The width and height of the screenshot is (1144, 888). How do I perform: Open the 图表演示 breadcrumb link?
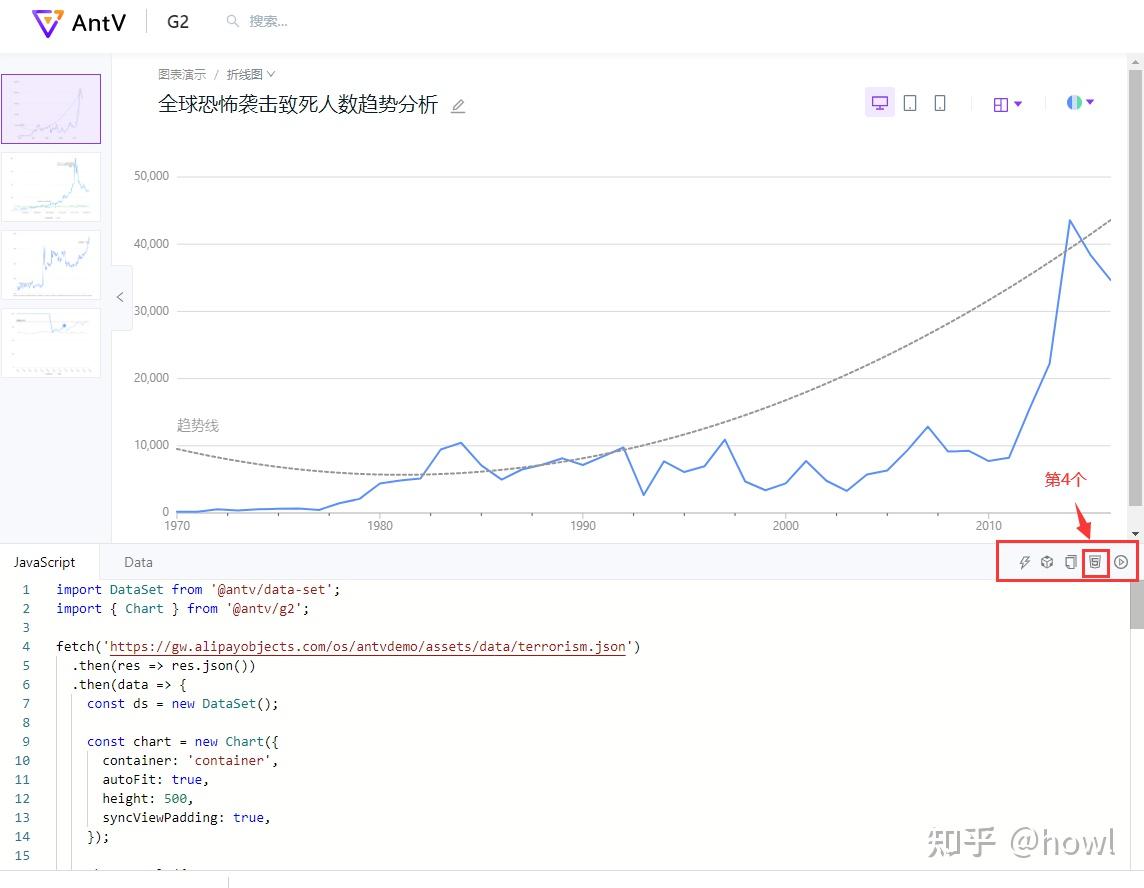coord(181,73)
